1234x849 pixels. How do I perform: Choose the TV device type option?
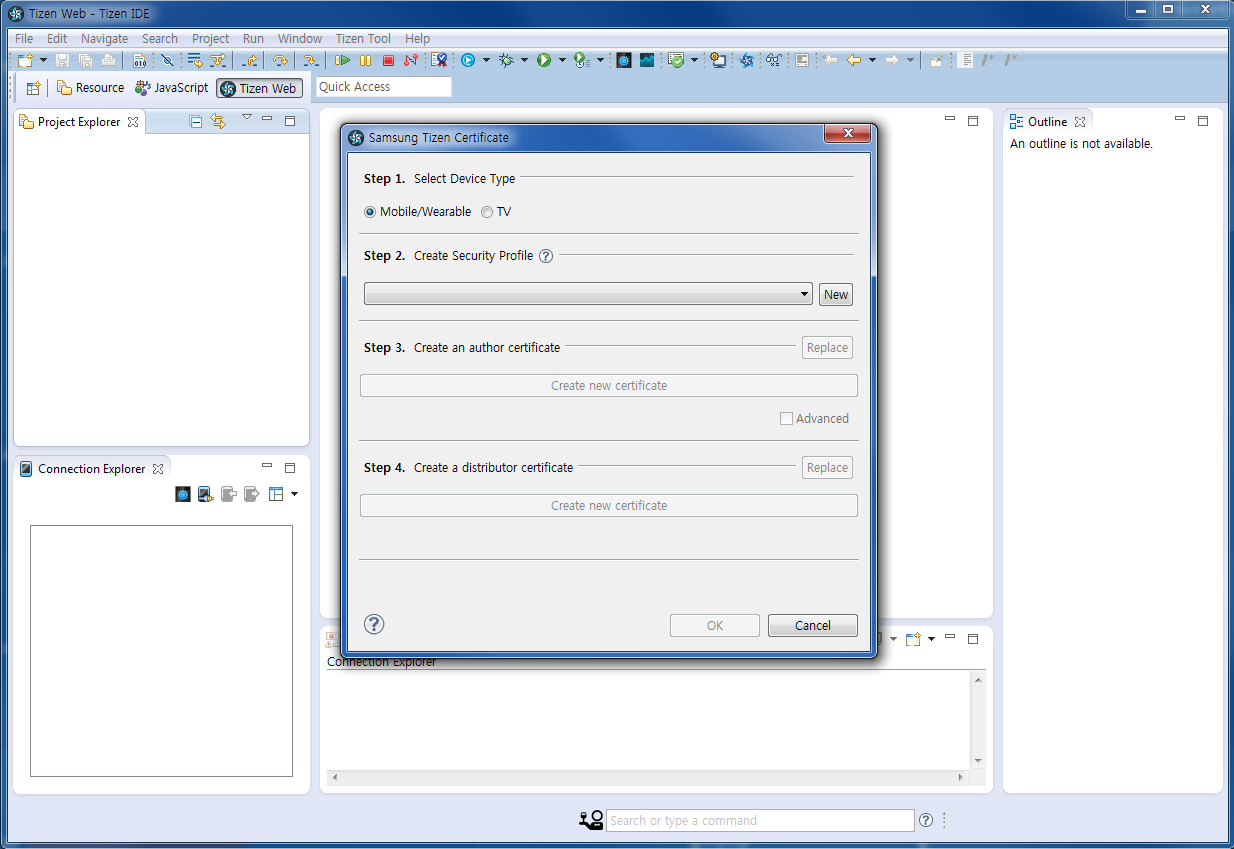(x=487, y=212)
